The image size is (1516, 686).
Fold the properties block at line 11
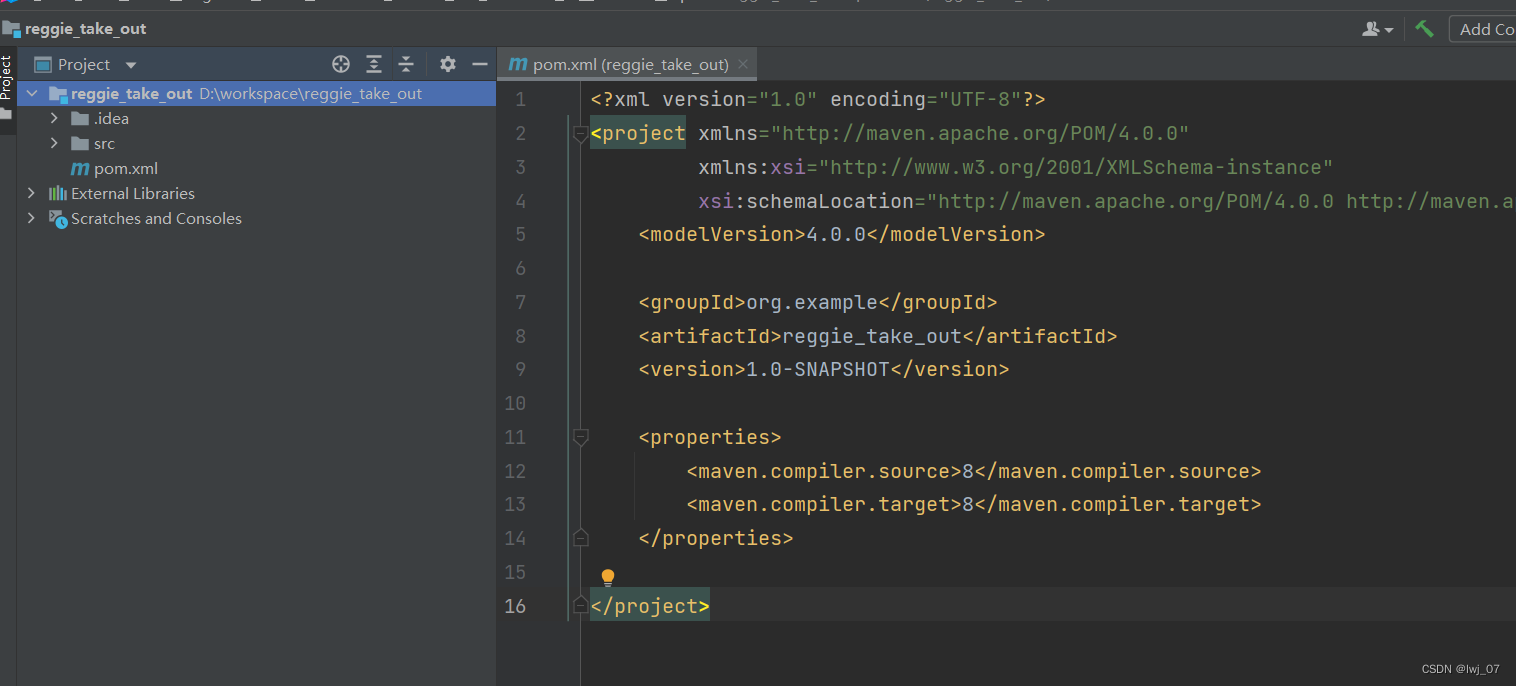coord(580,437)
